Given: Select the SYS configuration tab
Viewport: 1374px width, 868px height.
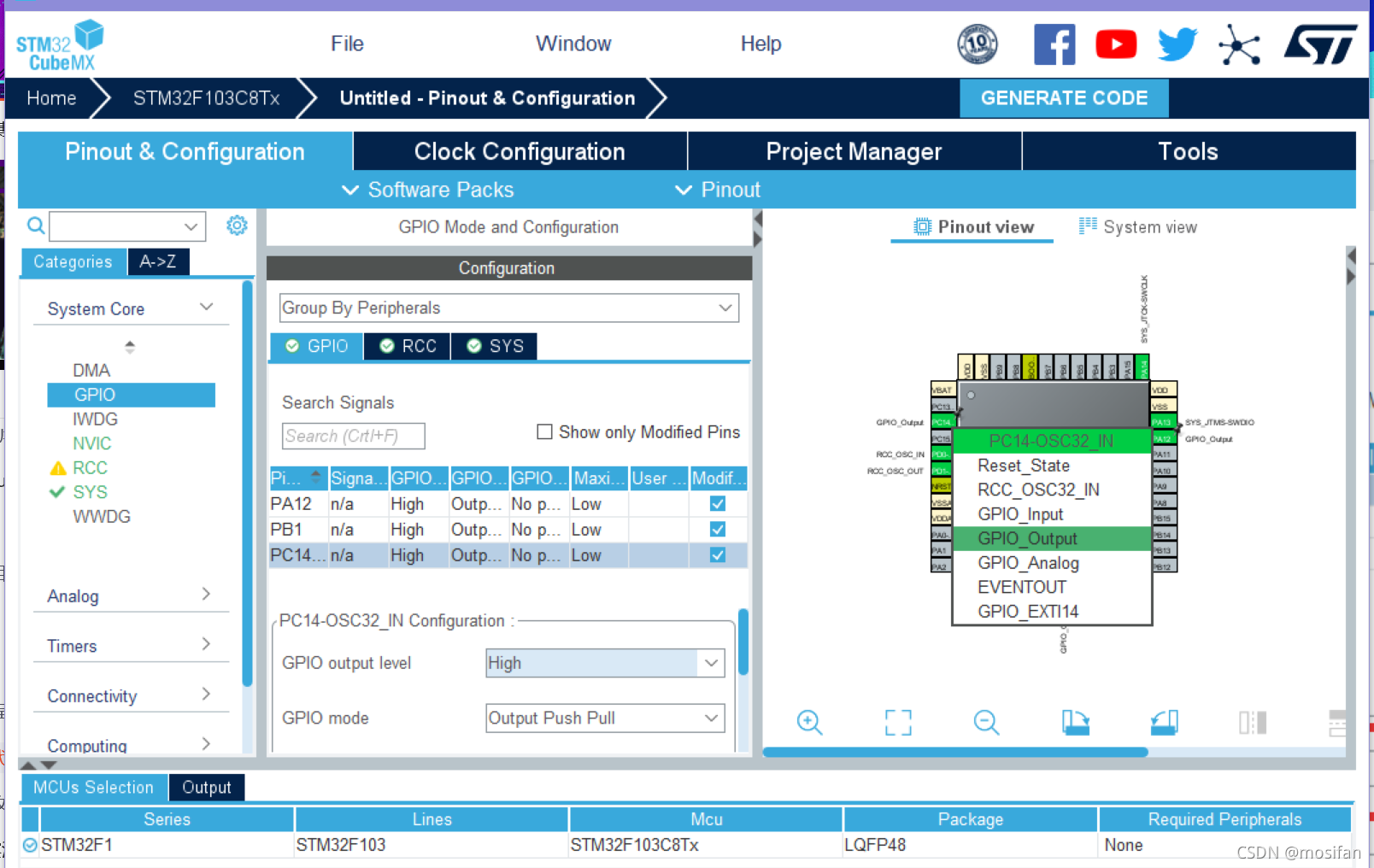Looking at the screenshot, I should (495, 346).
